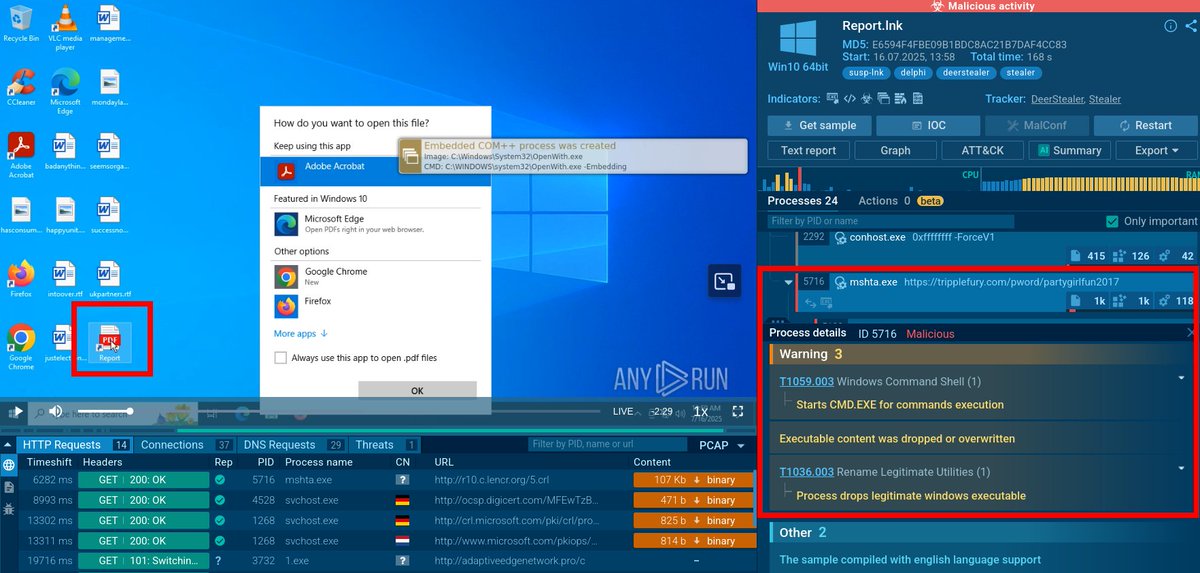The width and height of the screenshot is (1200, 573).
Task: Open the PCAP dropdown
Action: click(x=721, y=445)
